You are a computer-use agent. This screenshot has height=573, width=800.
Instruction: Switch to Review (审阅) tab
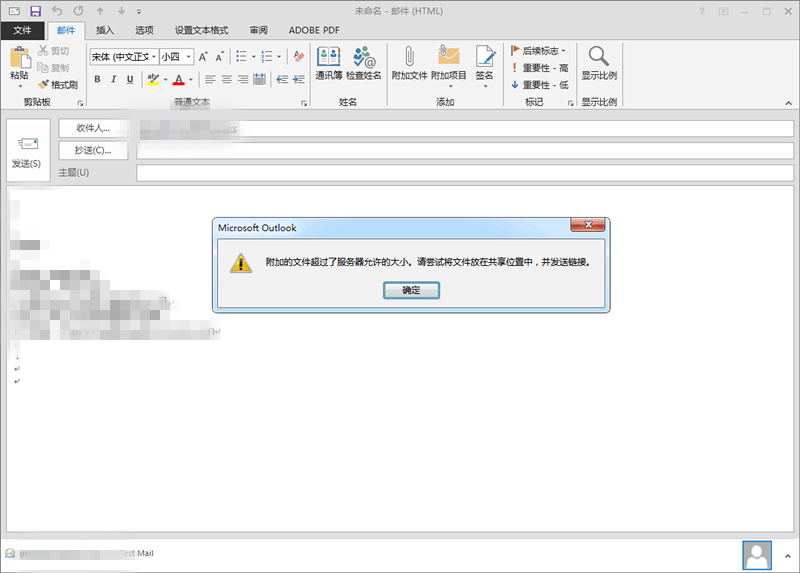(258, 30)
